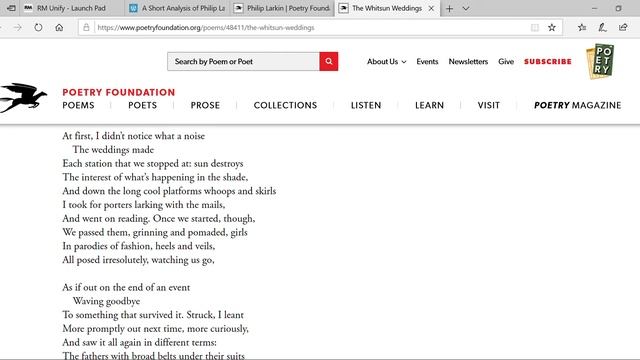Click line "And down the long cool platforms whoops and skirls"

pyautogui.click(x=169, y=191)
